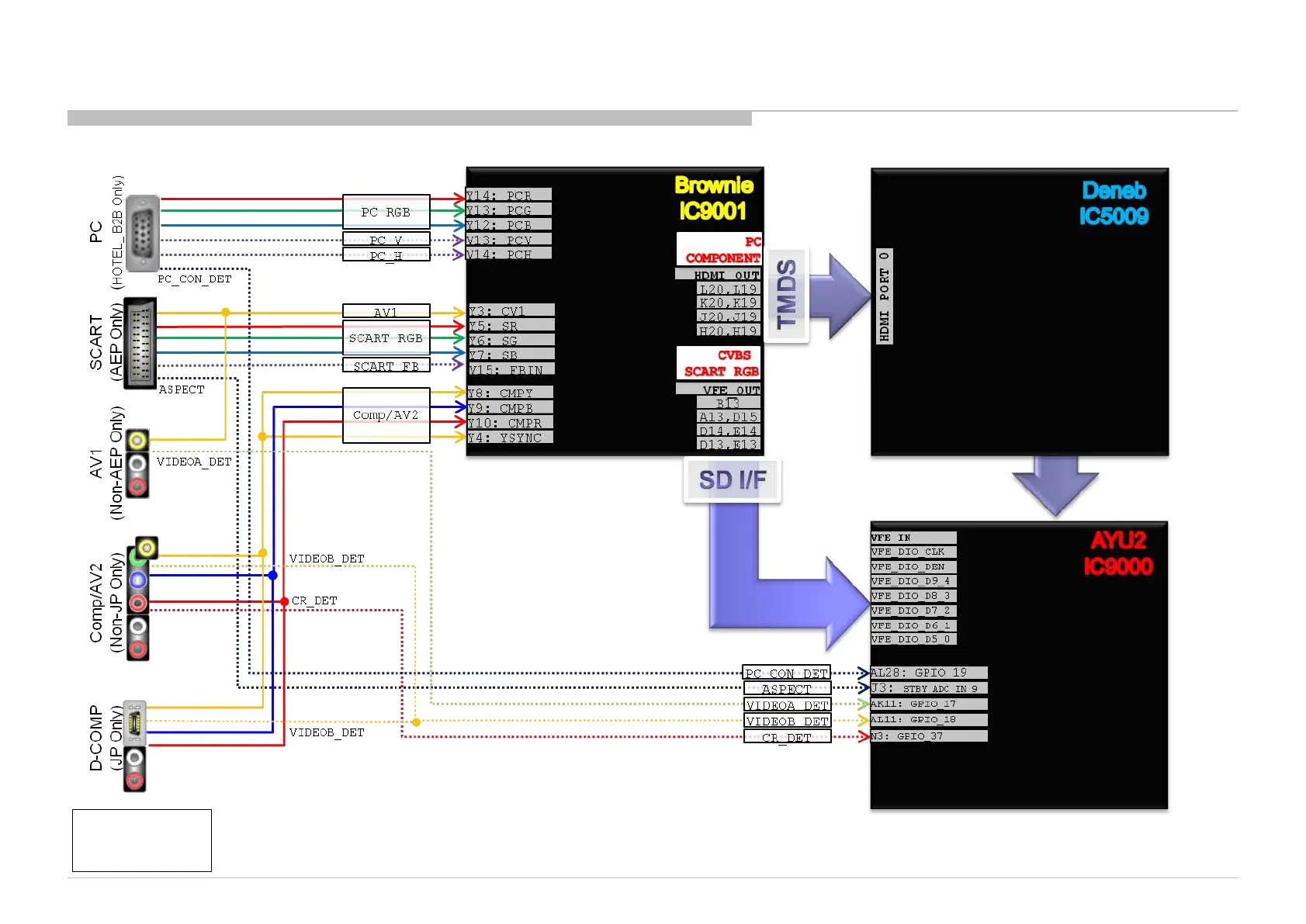Select the VFE IN label in AYU2
The width and height of the screenshot is (1306, 924).
pos(913,537)
